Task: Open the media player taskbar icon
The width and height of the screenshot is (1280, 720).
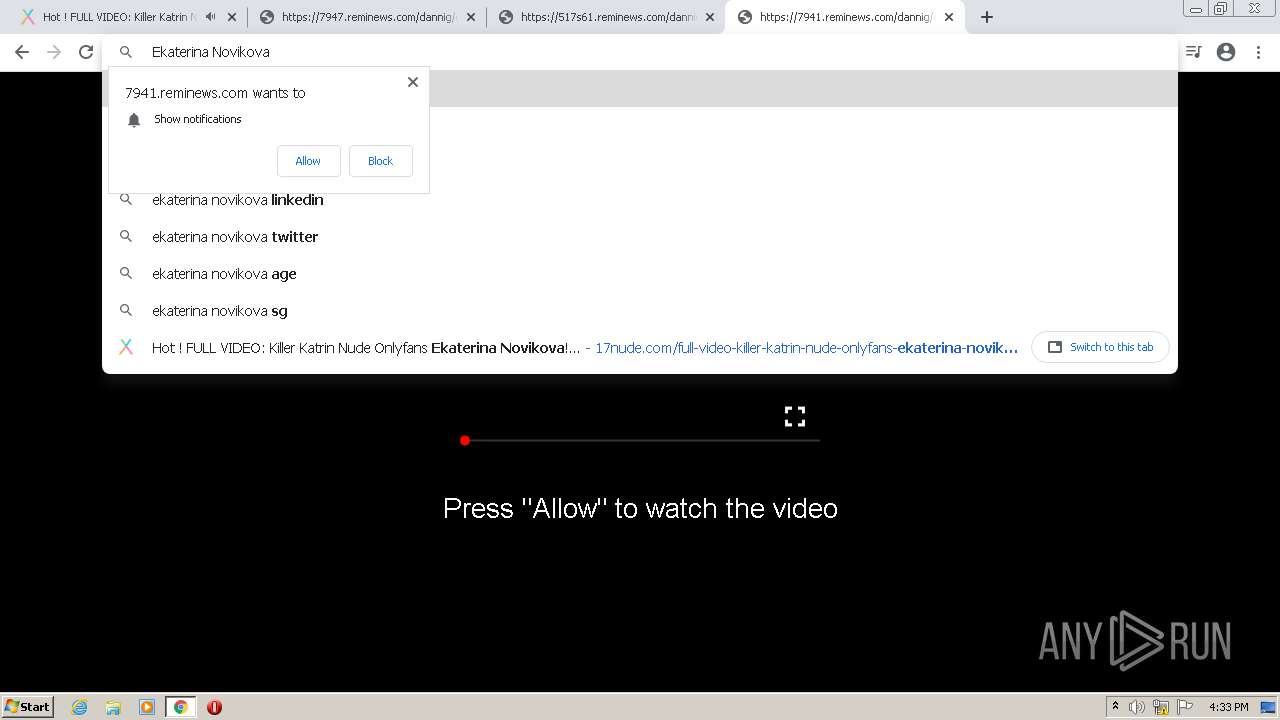Action: click(x=147, y=707)
